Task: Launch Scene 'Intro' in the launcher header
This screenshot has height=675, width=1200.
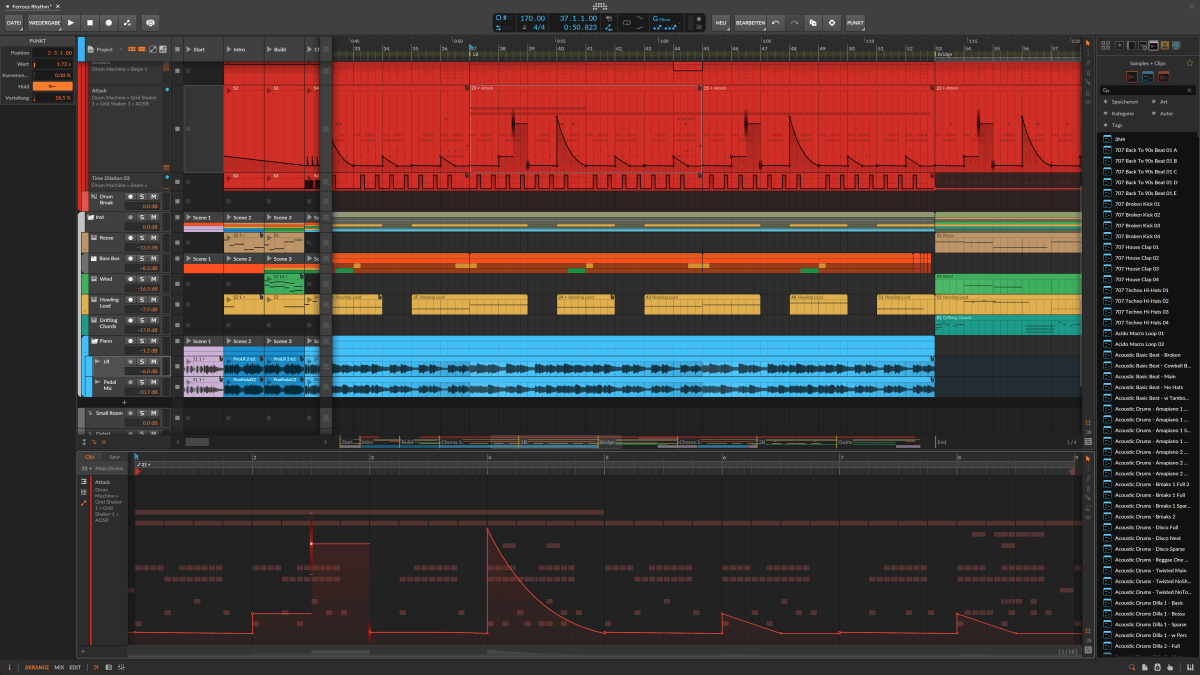Action: pyautogui.click(x=244, y=49)
